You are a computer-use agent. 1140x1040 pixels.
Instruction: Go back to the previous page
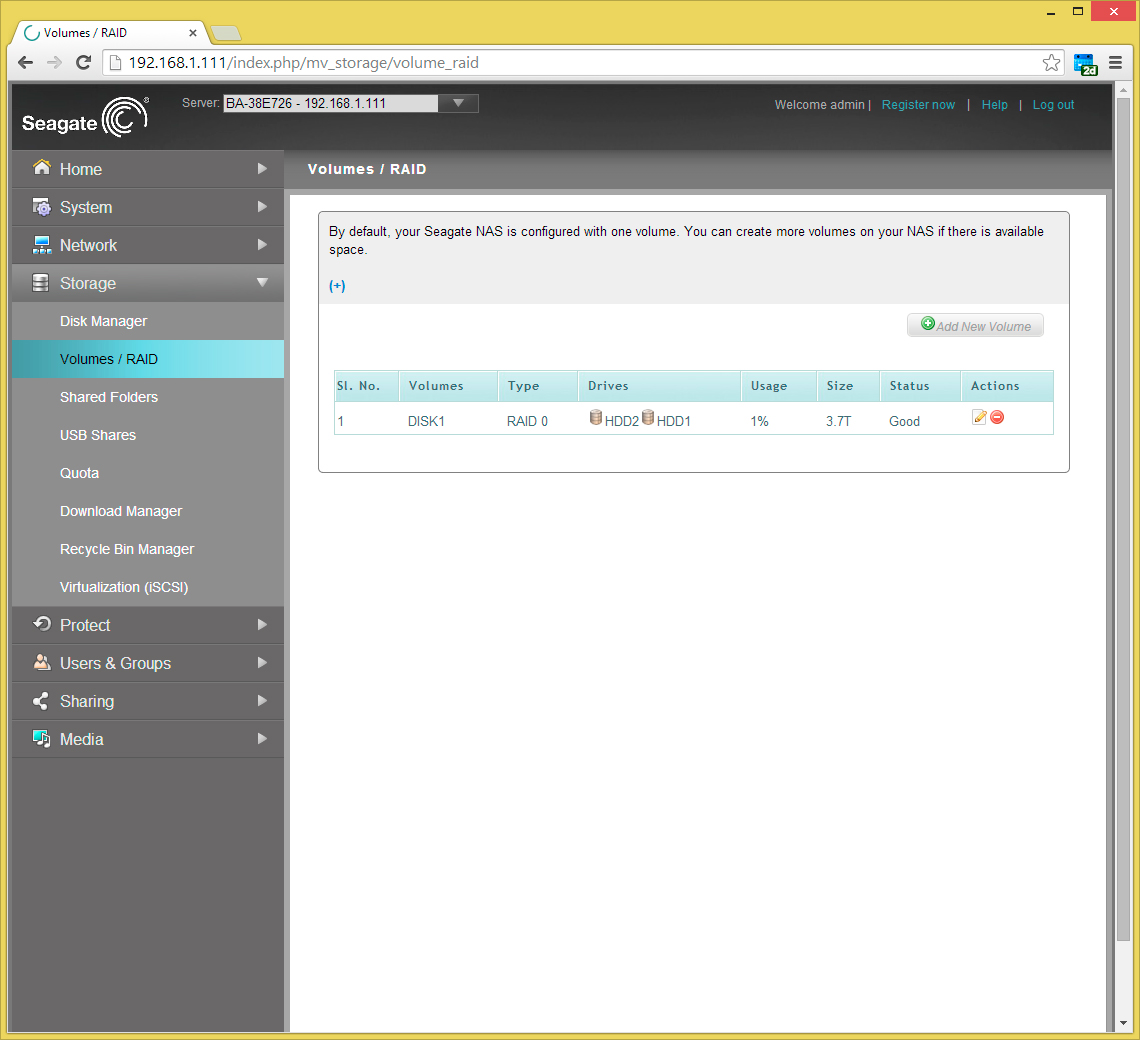25,63
